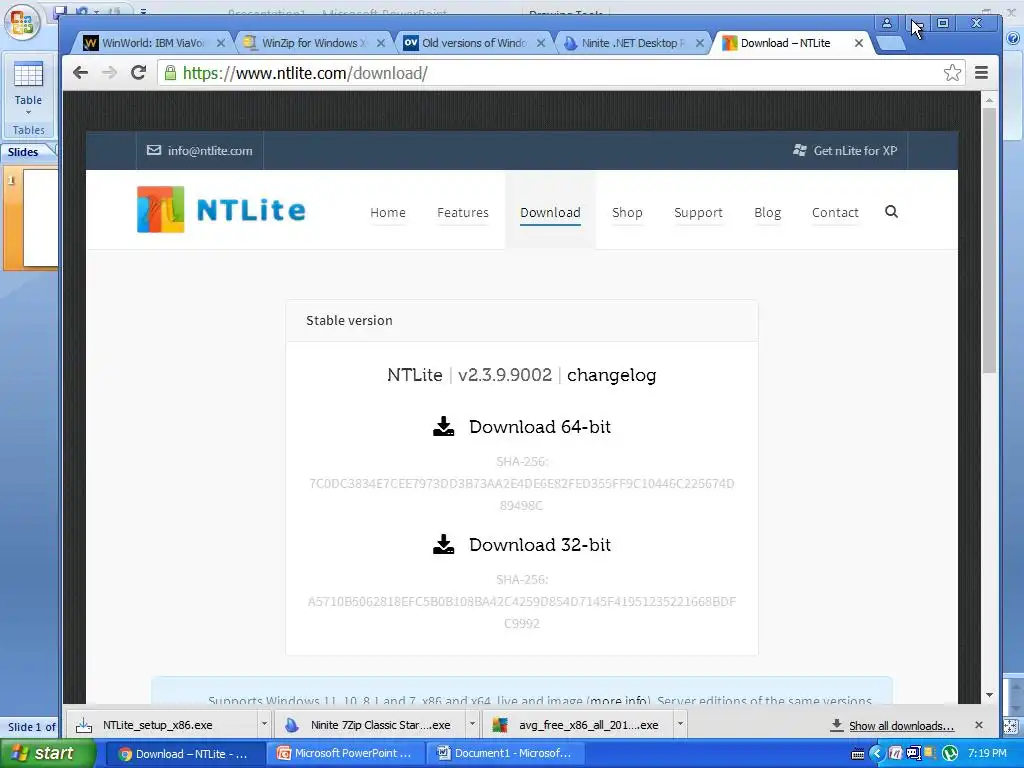Insert a Table in PowerPoint
This screenshot has height=768, width=1024.
tap(28, 88)
